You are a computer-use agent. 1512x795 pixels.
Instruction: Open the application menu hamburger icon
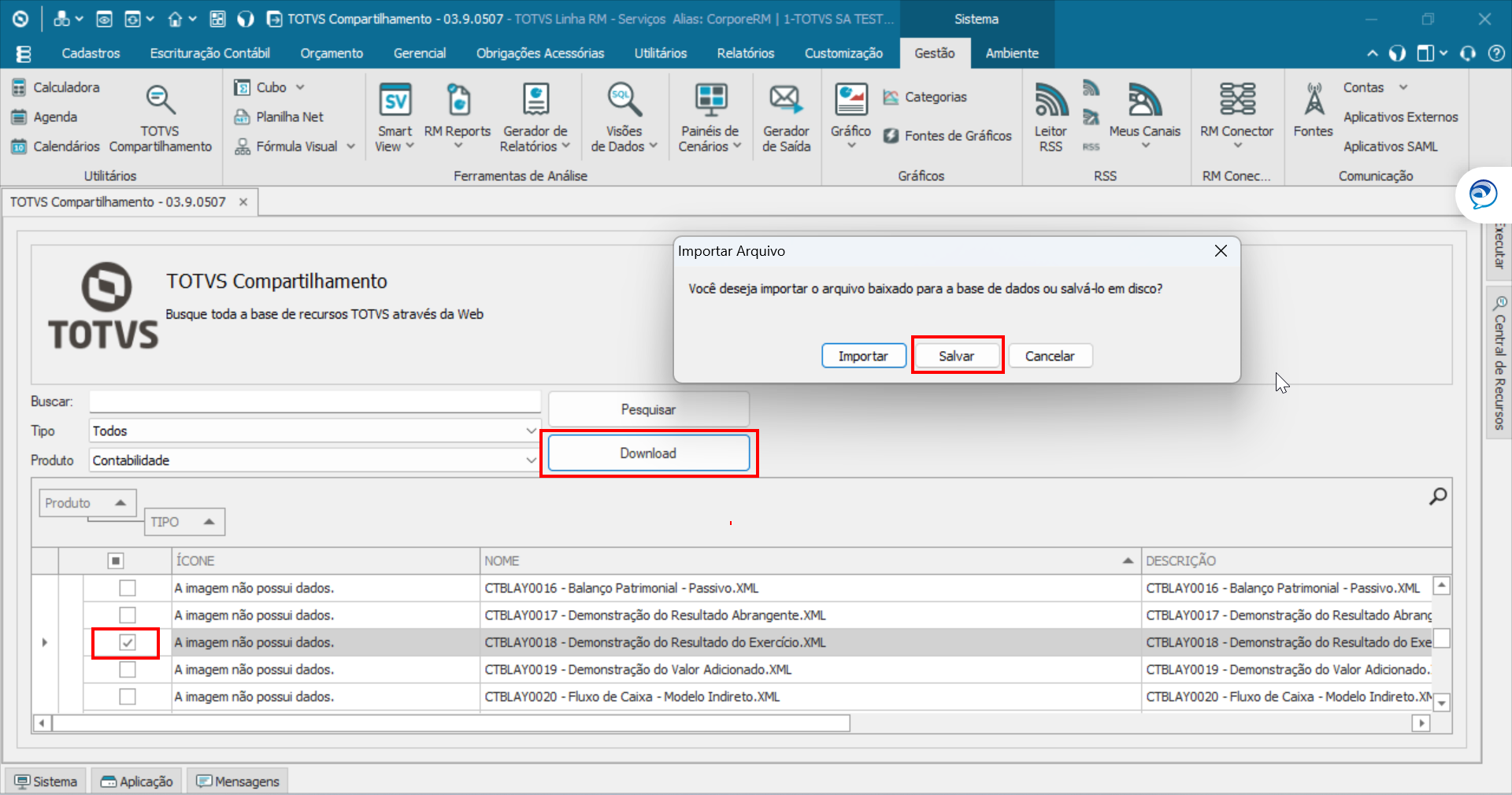[24, 54]
